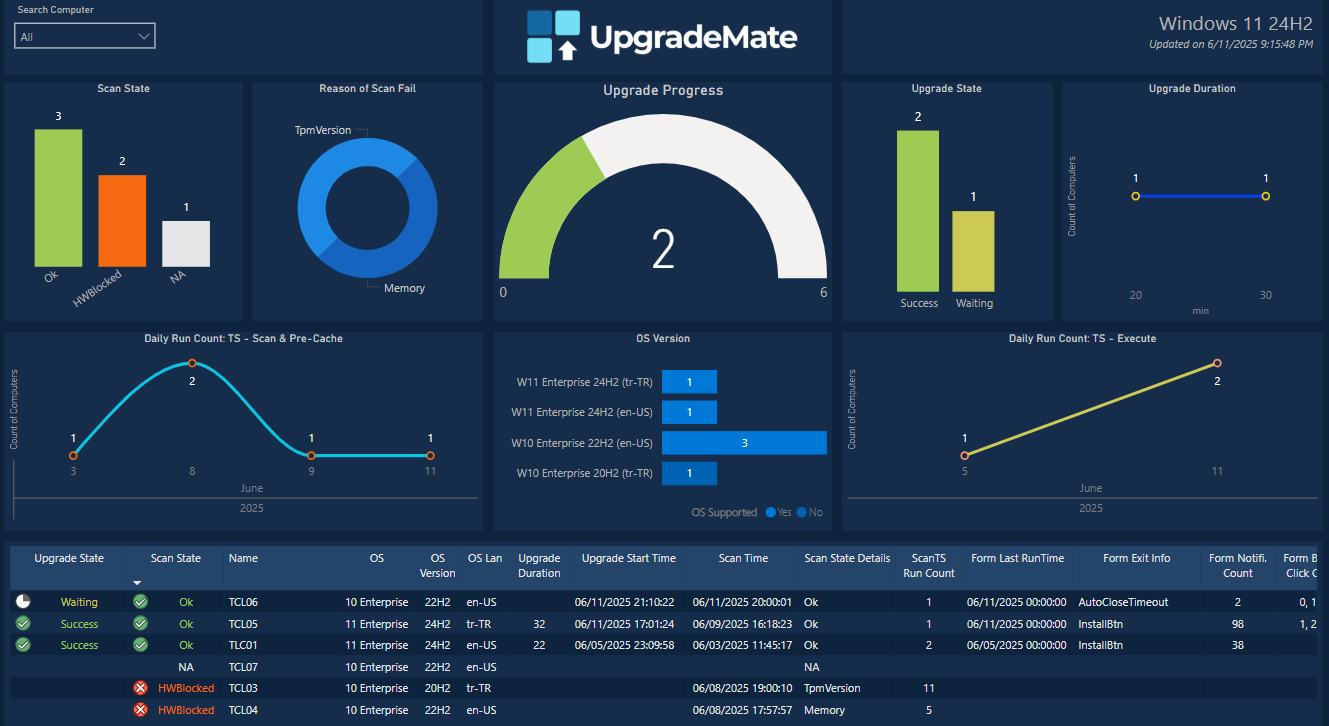Select the Upgrade Duration column header

point(539,565)
